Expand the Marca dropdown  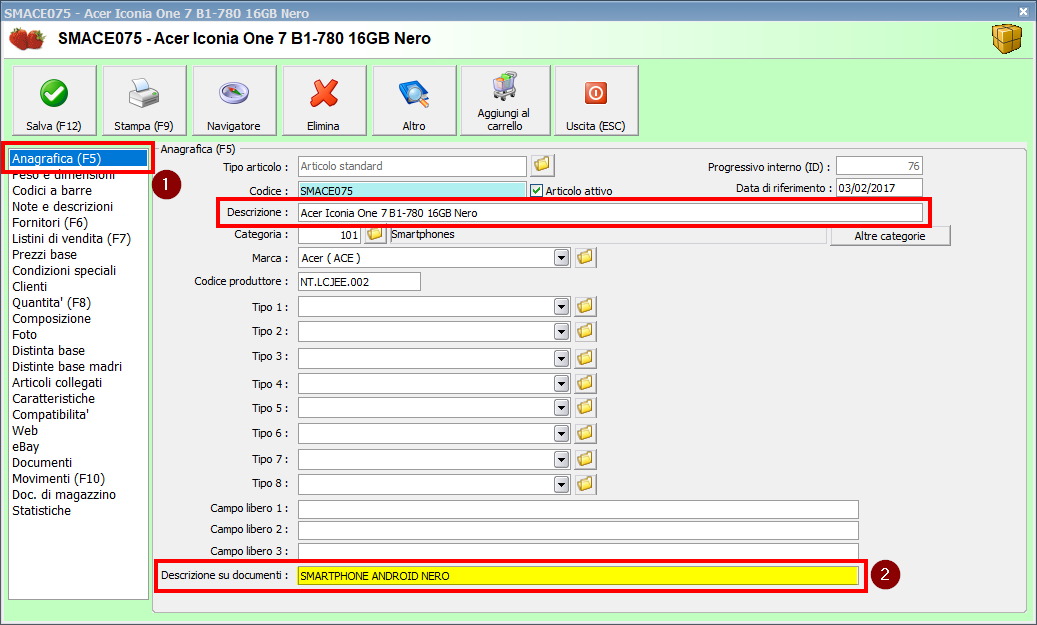(x=561, y=258)
